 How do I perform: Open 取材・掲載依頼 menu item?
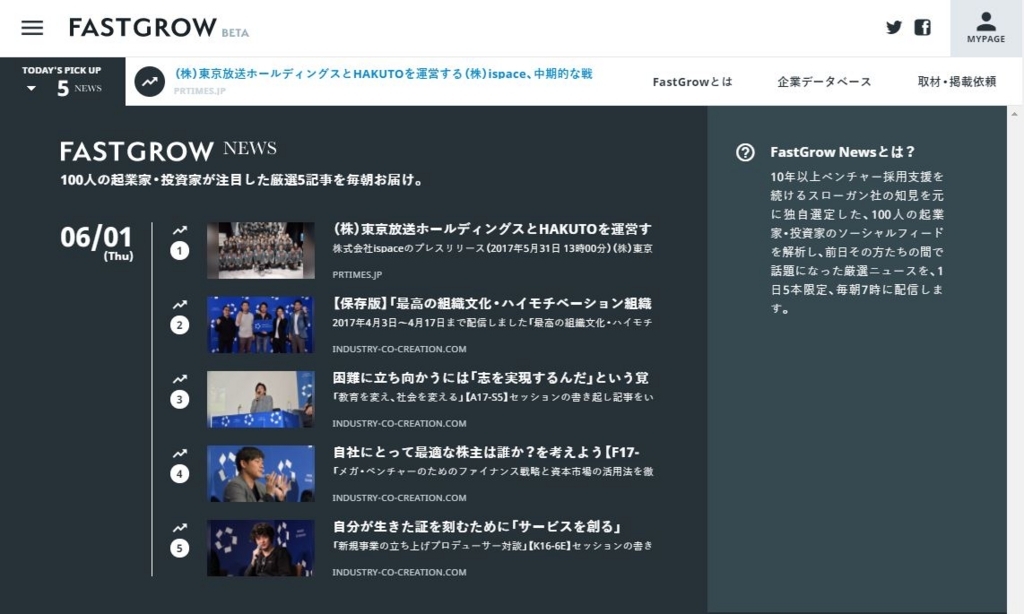(957, 82)
